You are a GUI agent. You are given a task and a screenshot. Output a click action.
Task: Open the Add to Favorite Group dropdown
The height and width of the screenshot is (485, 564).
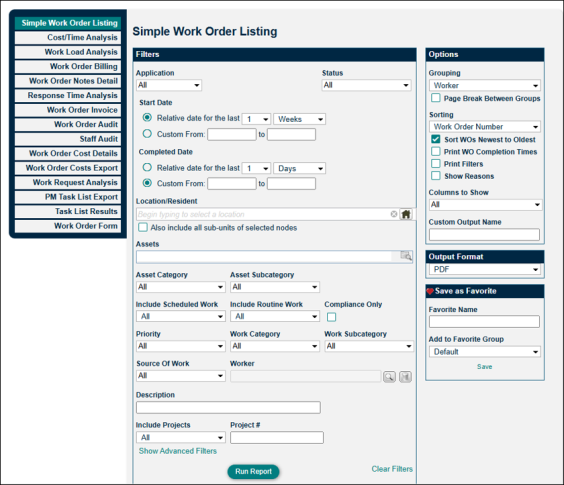click(485, 352)
